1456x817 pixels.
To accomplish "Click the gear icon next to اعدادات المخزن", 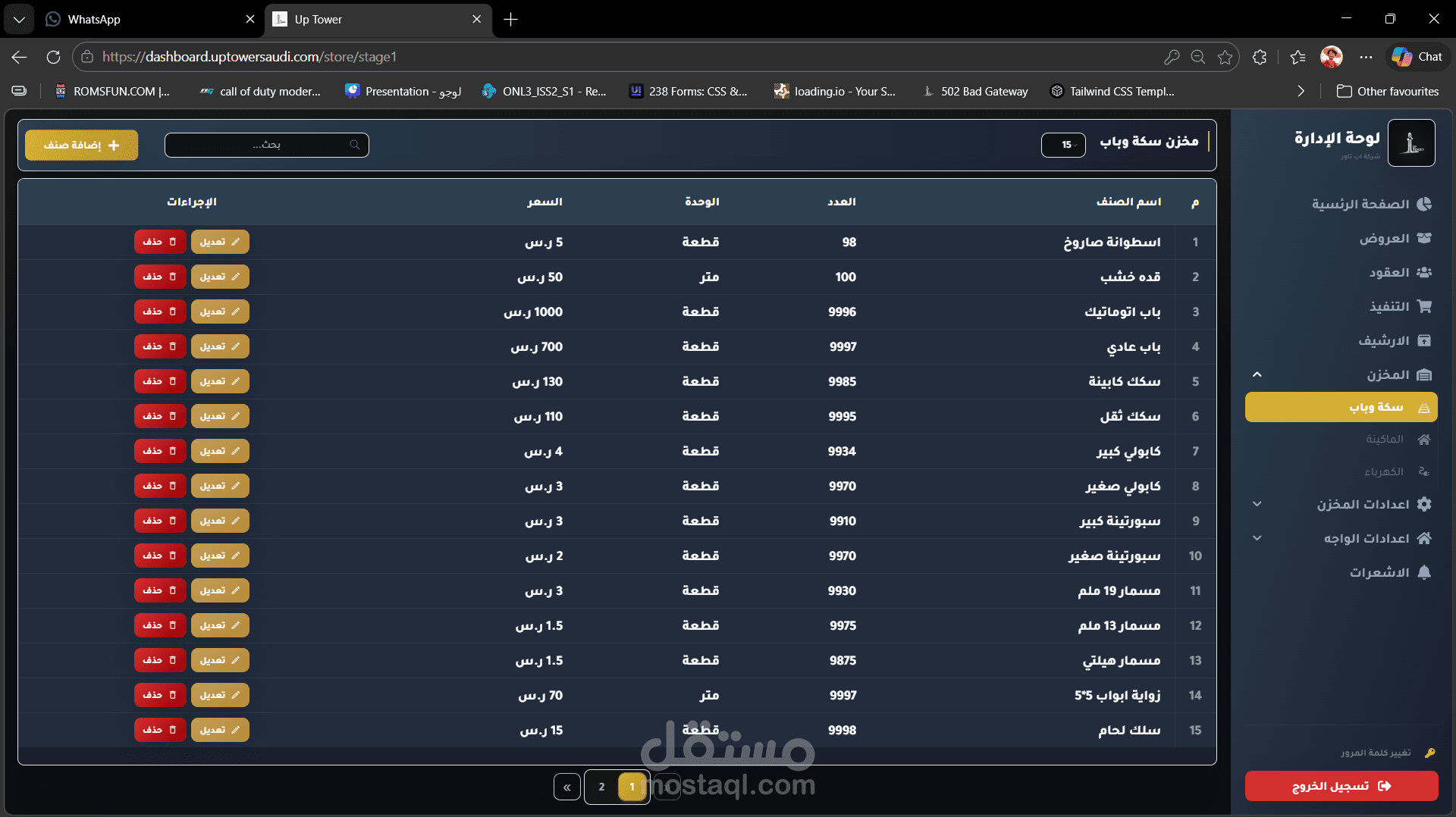I will pyautogui.click(x=1426, y=504).
